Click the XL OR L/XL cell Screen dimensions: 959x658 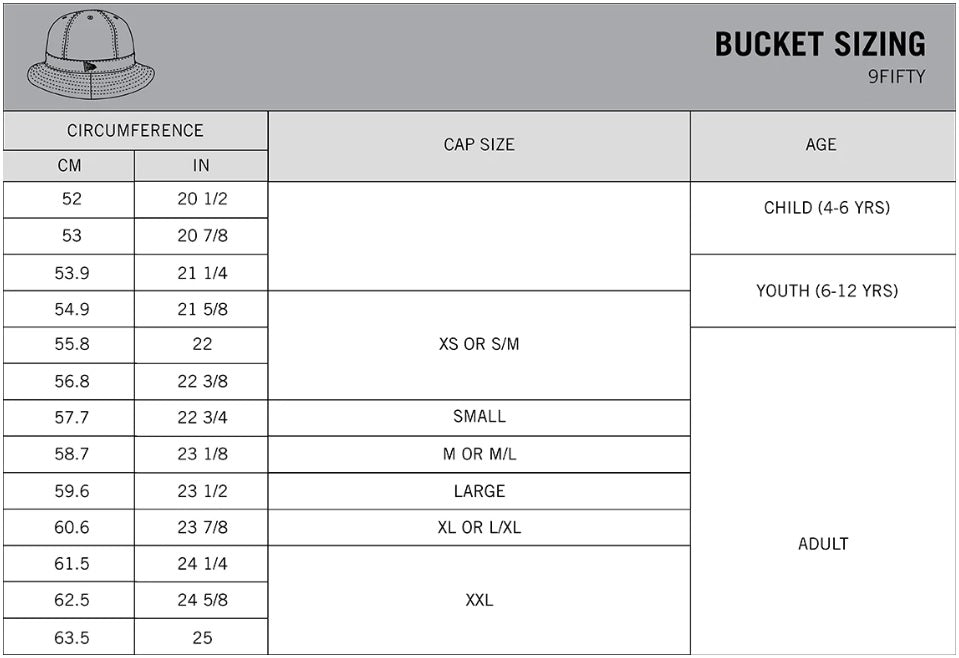tap(480, 527)
